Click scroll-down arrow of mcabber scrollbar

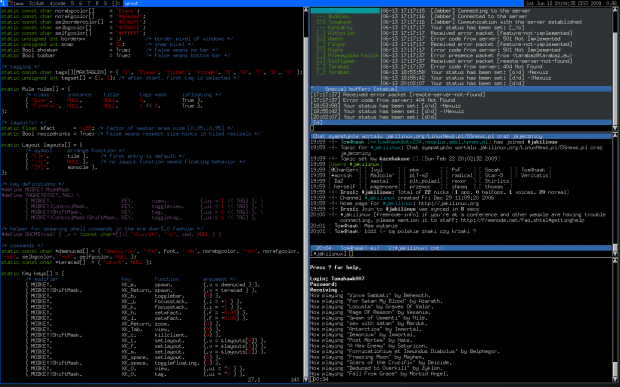coord(615,128)
